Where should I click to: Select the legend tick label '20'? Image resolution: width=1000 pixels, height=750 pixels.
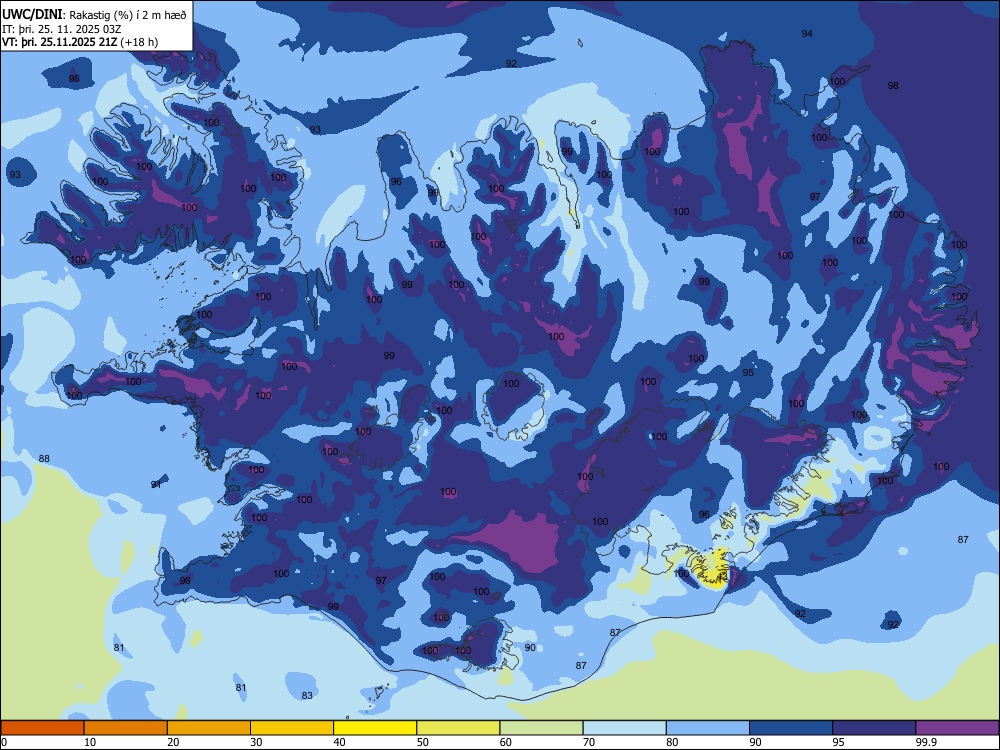tap(173, 742)
